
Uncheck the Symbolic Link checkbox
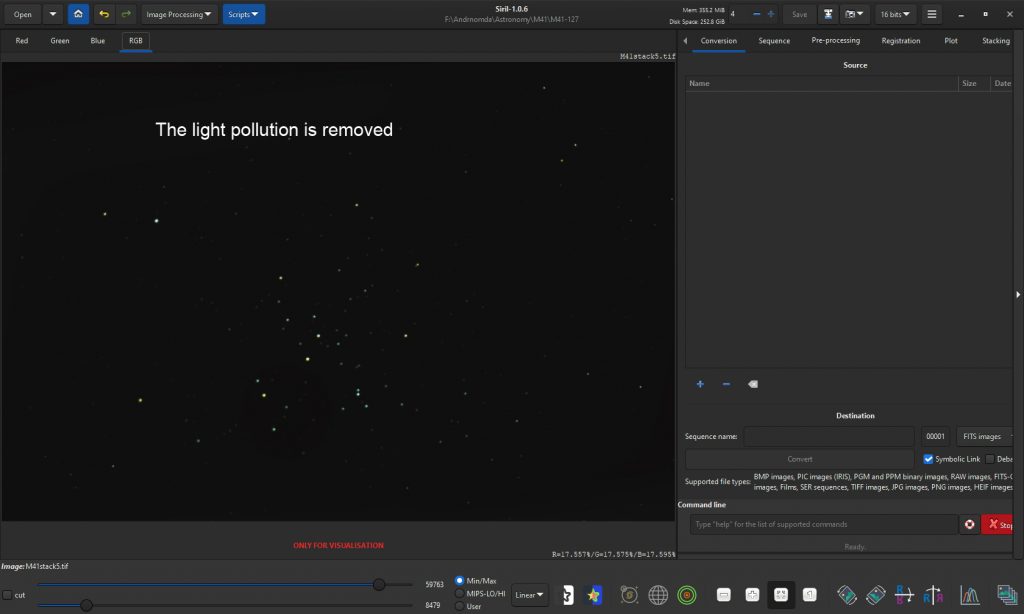click(x=928, y=459)
